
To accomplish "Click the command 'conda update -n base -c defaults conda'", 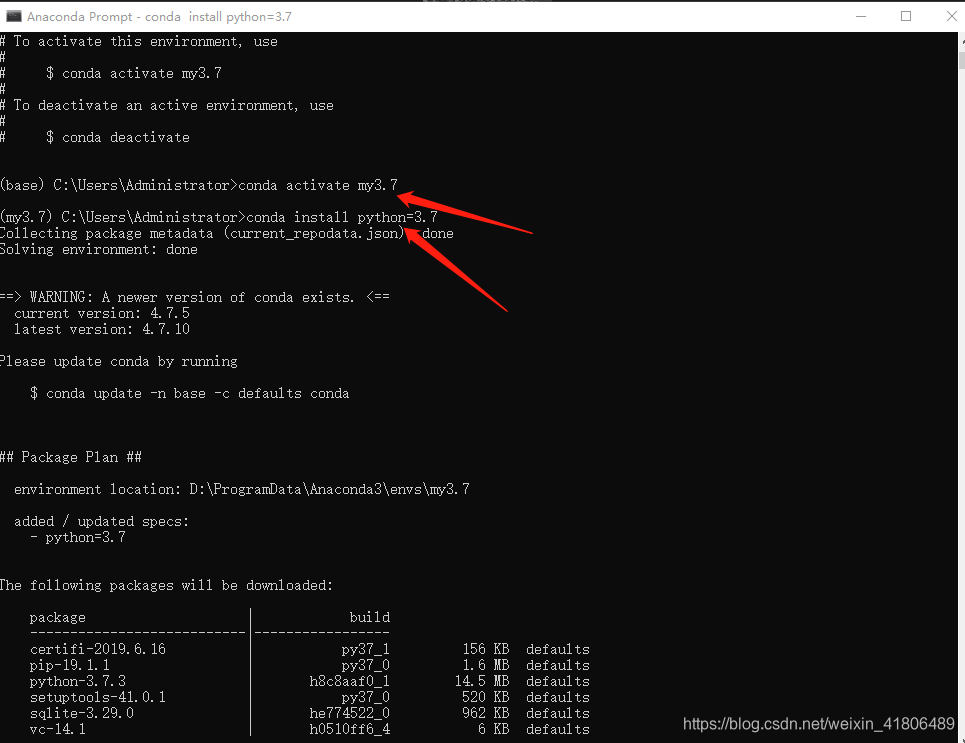I will coord(198,393).
